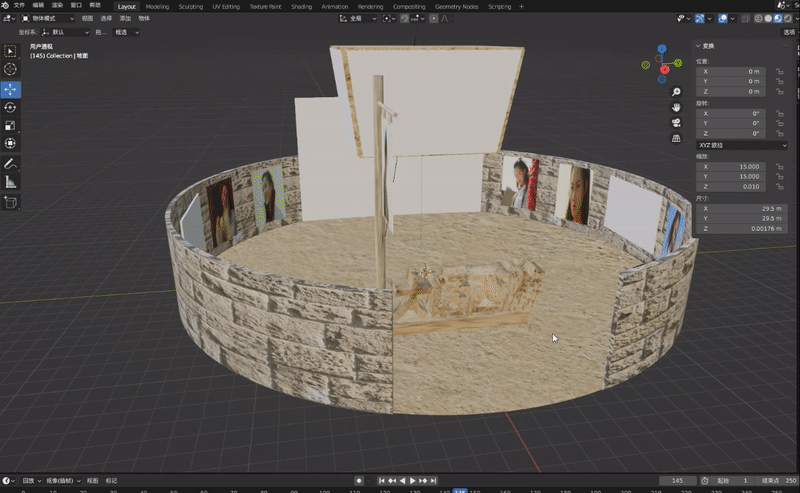Open the object mode dropdown
The height and width of the screenshot is (493, 800).
(47, 18)
